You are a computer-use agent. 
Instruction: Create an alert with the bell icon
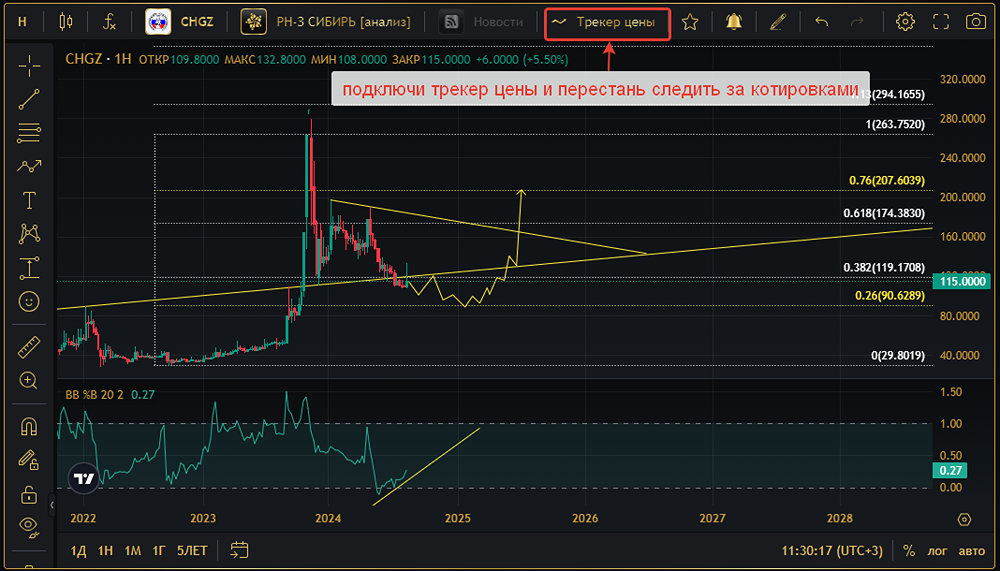pos(734,22)
